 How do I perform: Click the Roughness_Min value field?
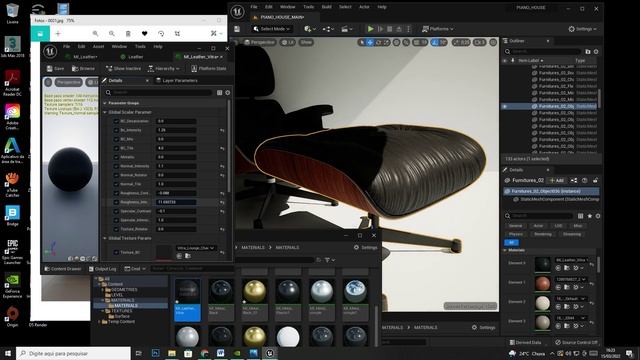pos(176,202)
